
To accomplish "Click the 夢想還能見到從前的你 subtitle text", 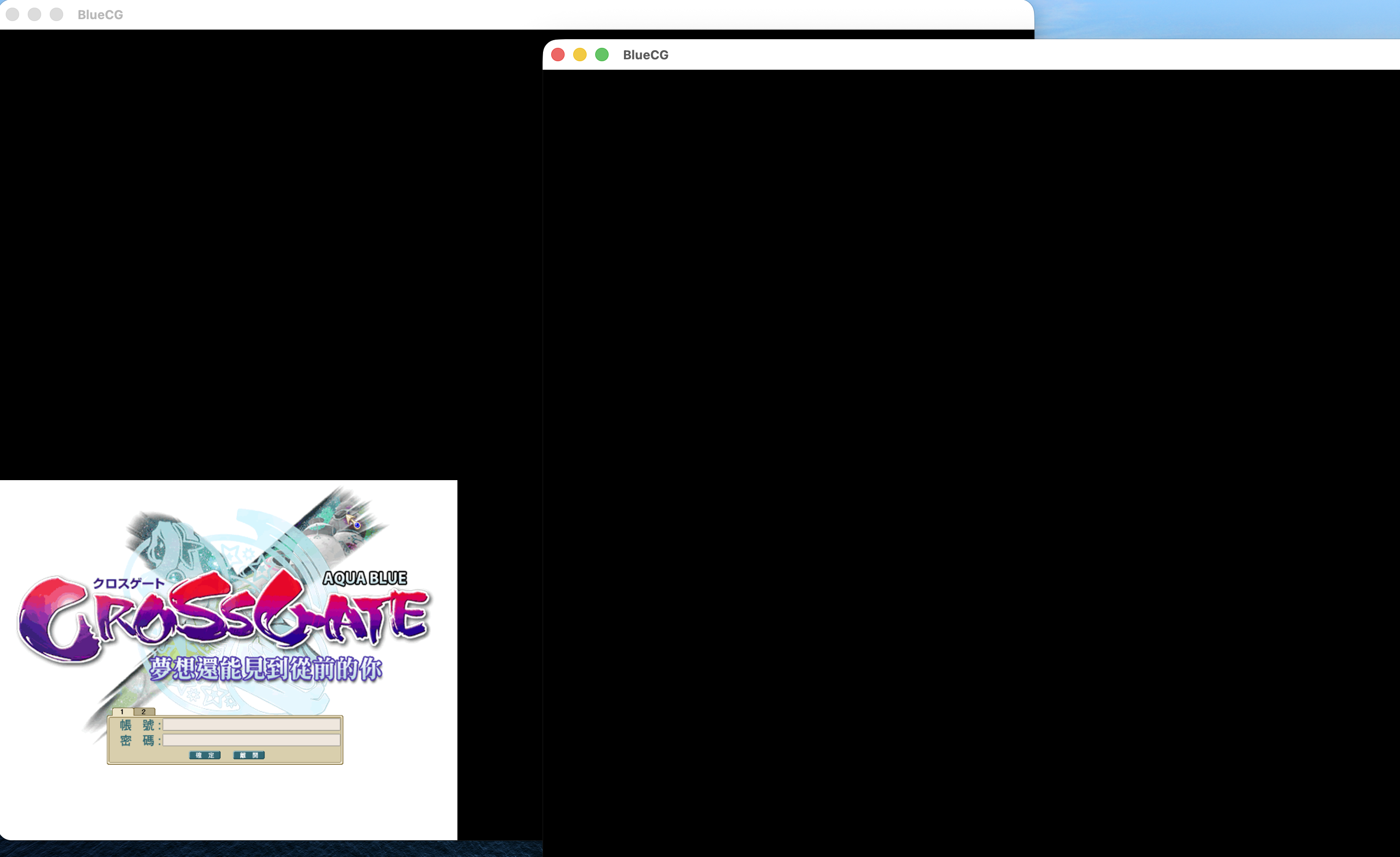I will coord(266,669).
